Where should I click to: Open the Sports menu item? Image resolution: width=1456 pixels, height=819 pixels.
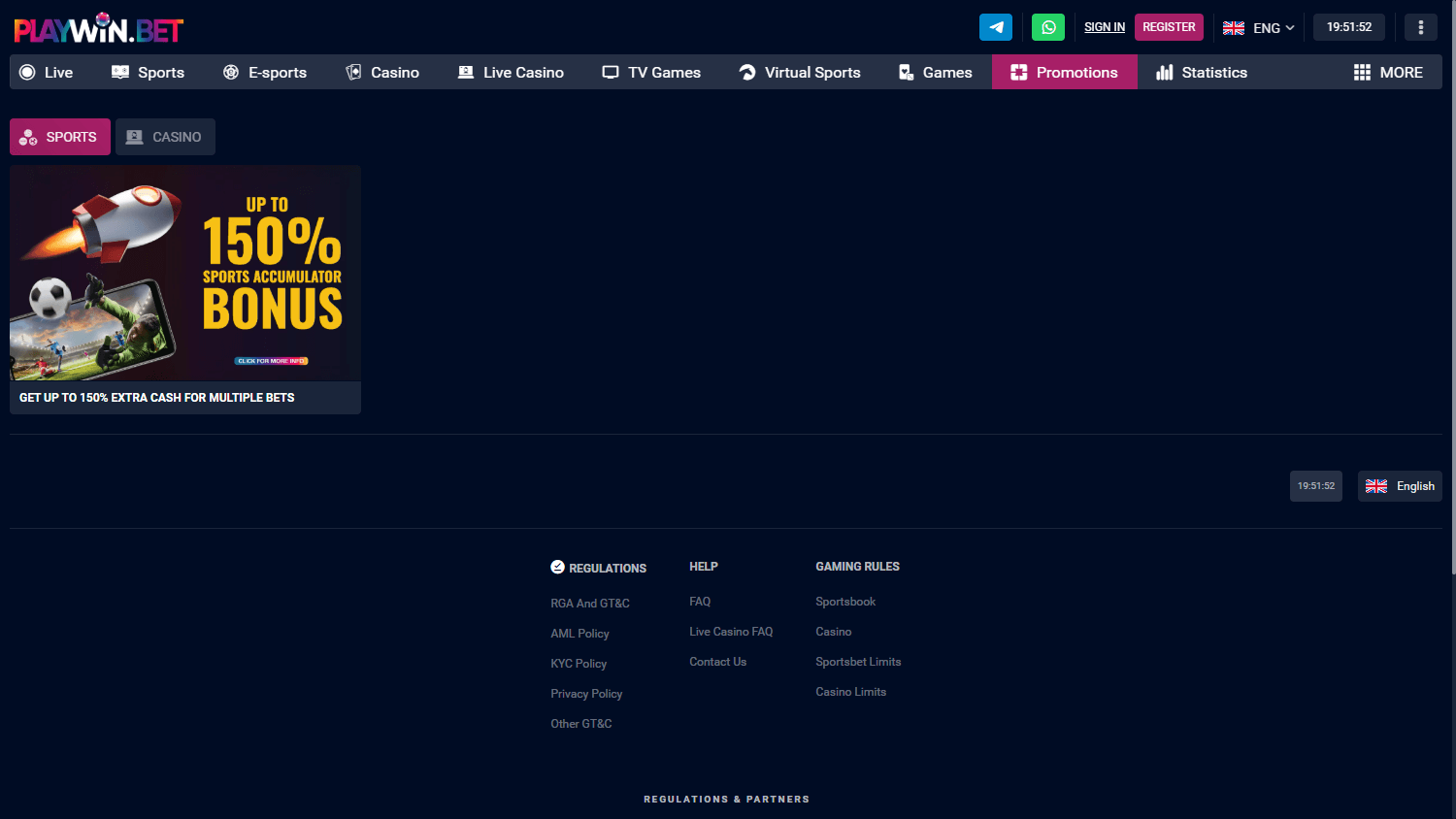pos(148,72)
